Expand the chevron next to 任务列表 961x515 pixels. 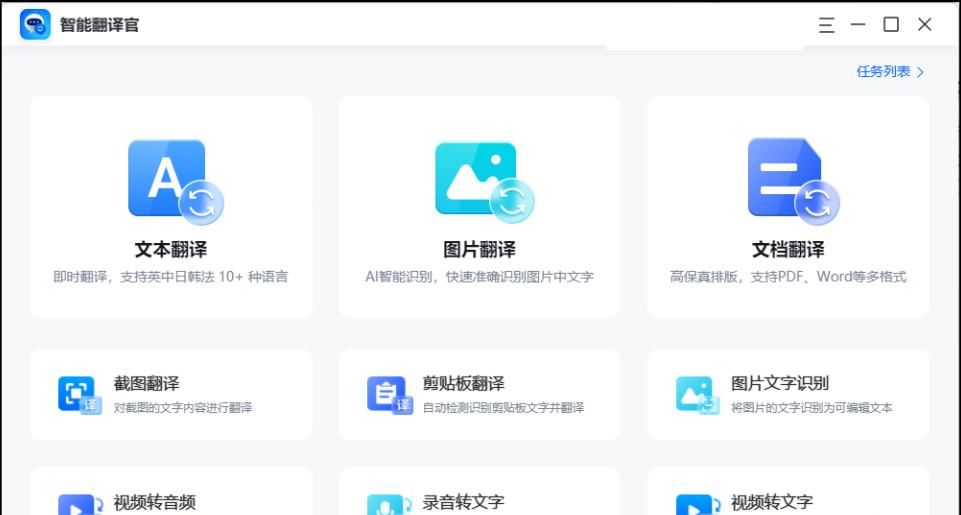point(920,72)
